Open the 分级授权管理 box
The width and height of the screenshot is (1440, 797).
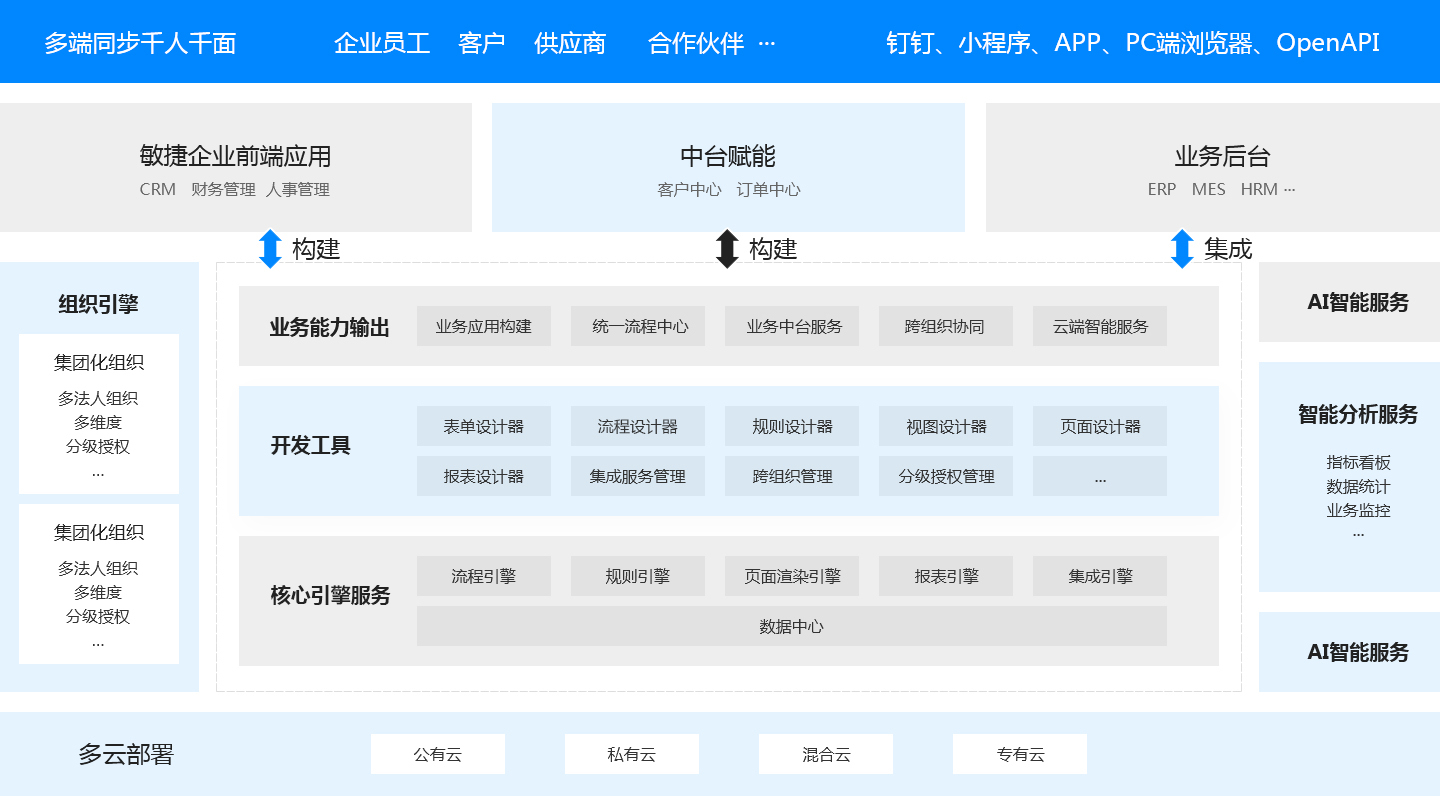click(946, 476)
